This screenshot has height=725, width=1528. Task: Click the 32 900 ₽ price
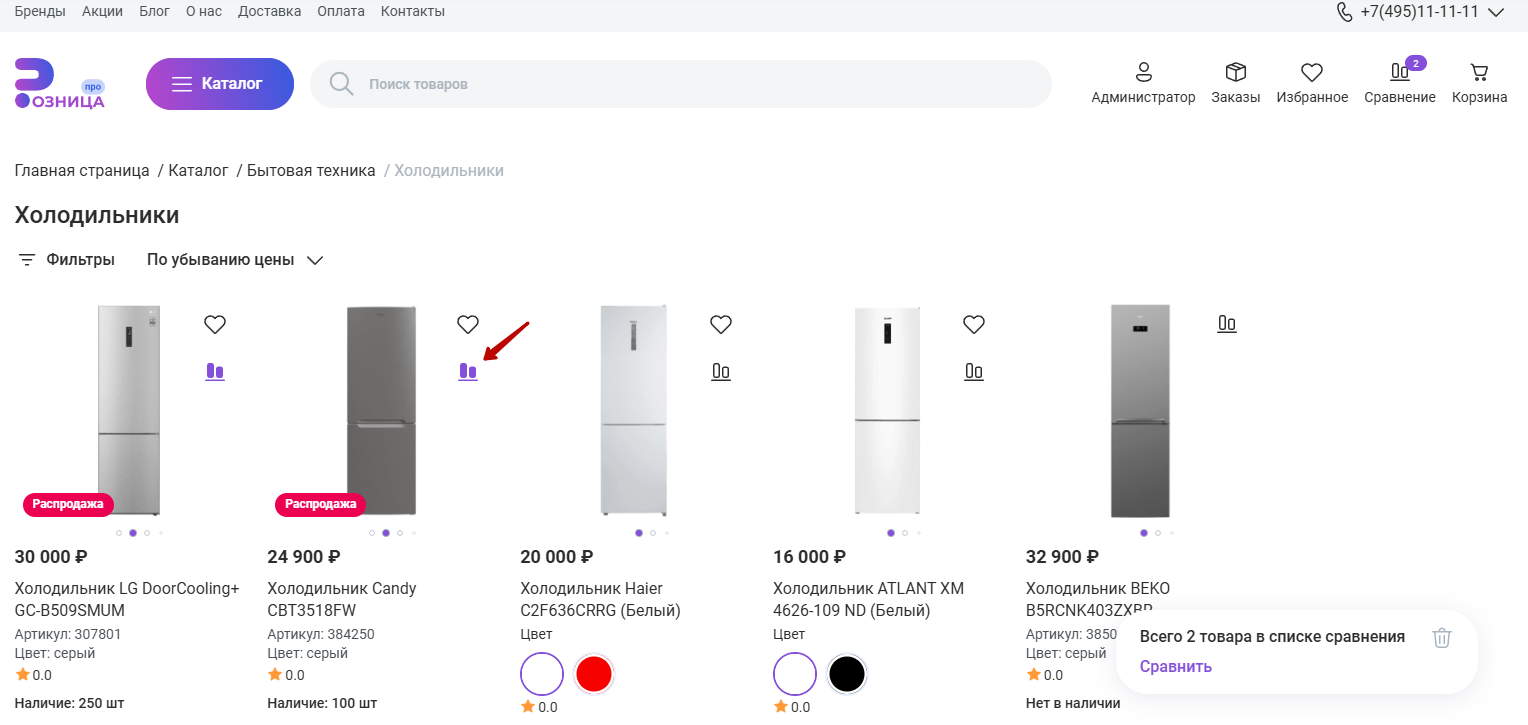tap(1062, 557)
